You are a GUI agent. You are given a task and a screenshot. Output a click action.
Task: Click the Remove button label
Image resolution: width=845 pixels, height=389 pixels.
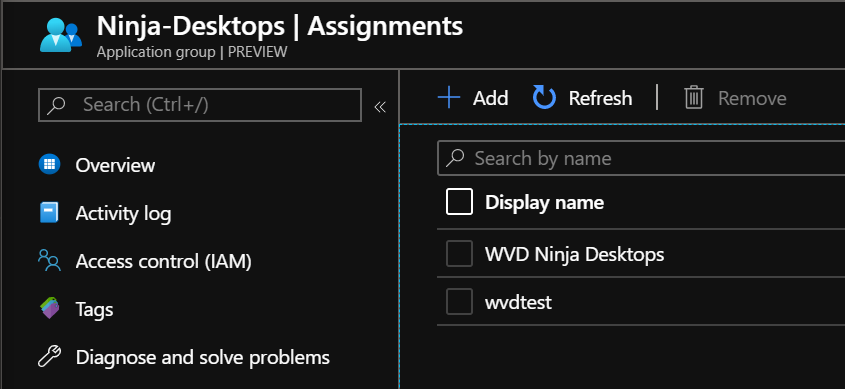(x=752, y=98)
